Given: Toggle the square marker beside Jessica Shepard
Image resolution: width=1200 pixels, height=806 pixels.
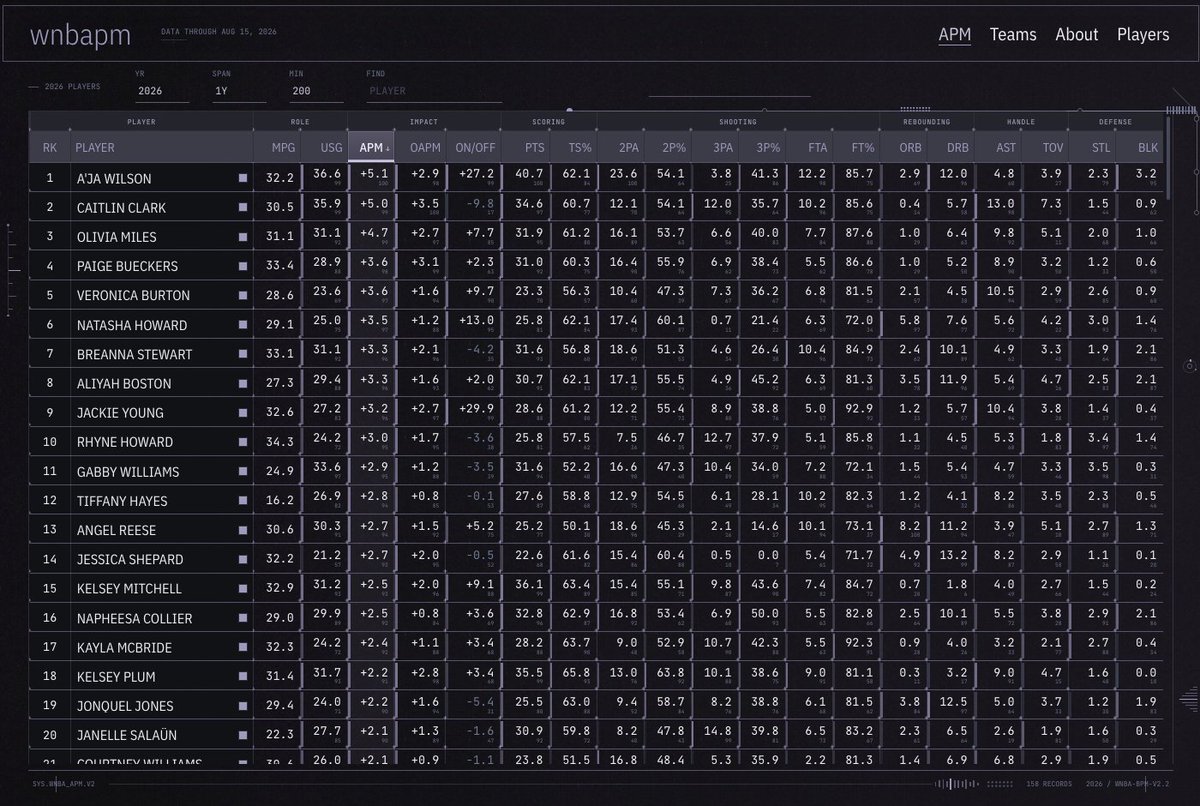Looking at the screenshot, I should [242, 559].
